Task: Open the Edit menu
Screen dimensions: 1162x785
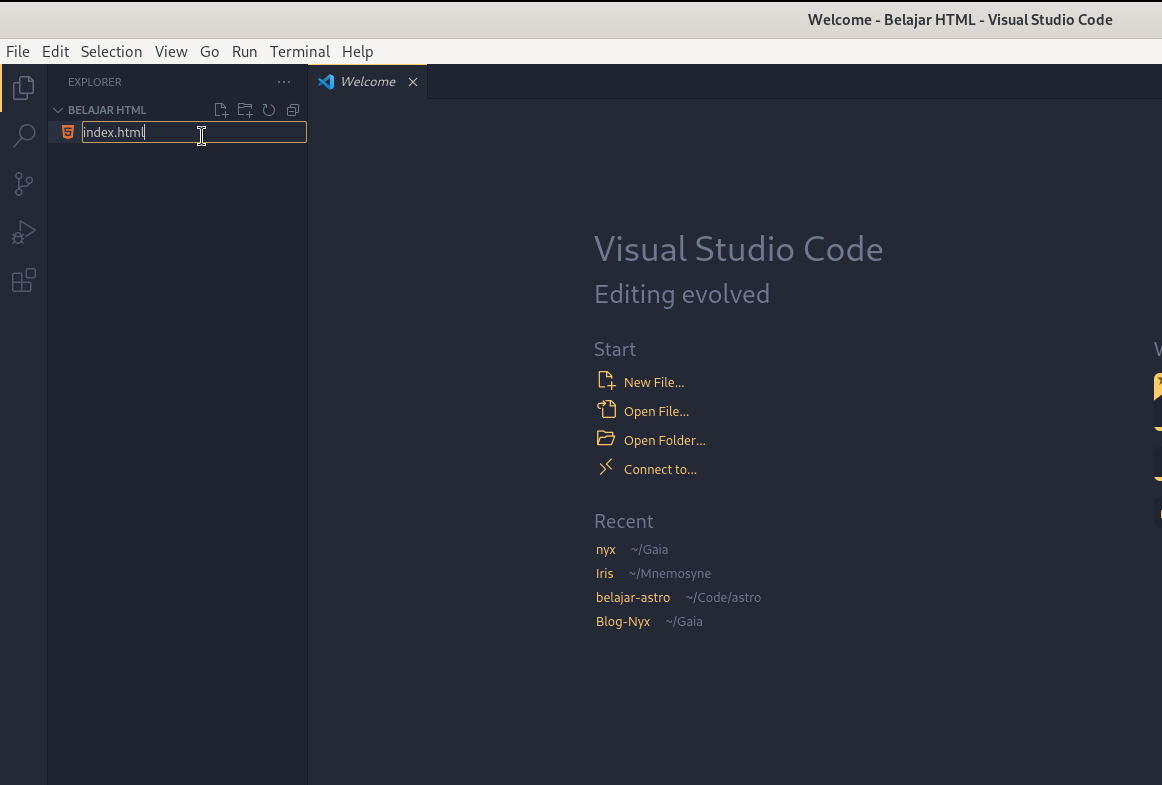Action: pos(56,52)
